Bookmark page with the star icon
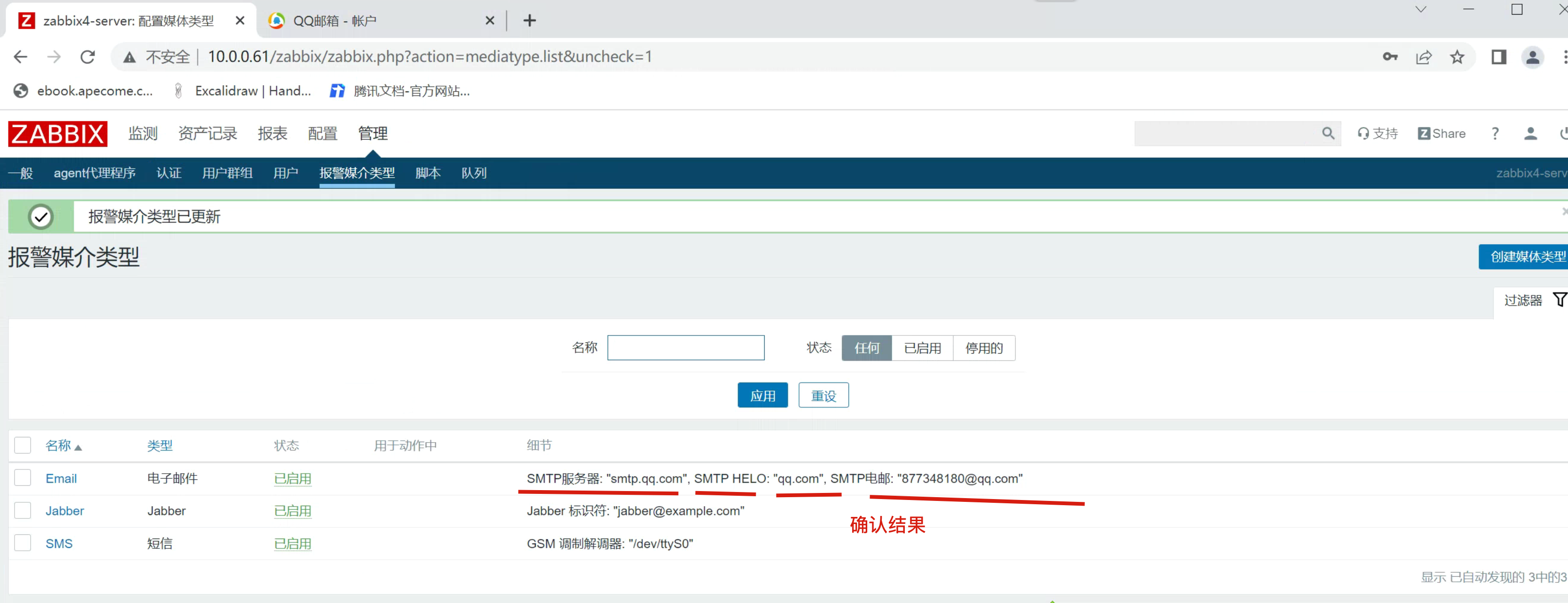Screen dimensions: 1568x603 (x=1457, y=57)
